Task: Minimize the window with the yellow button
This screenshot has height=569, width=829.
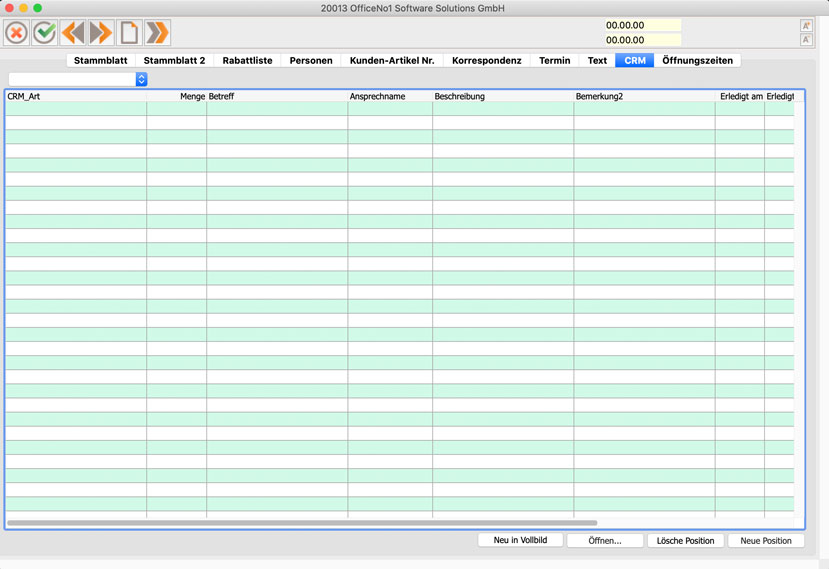Action: click(23, 8)
